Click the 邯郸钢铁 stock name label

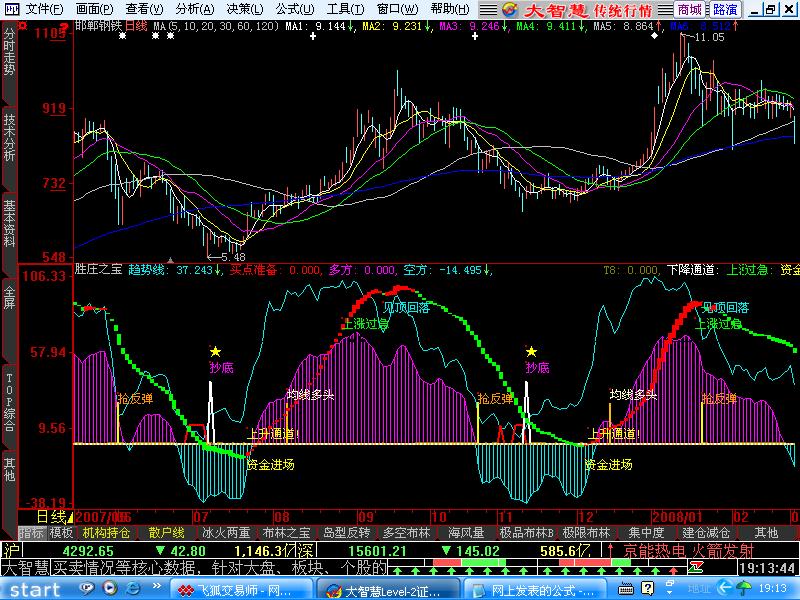[98, 26]
